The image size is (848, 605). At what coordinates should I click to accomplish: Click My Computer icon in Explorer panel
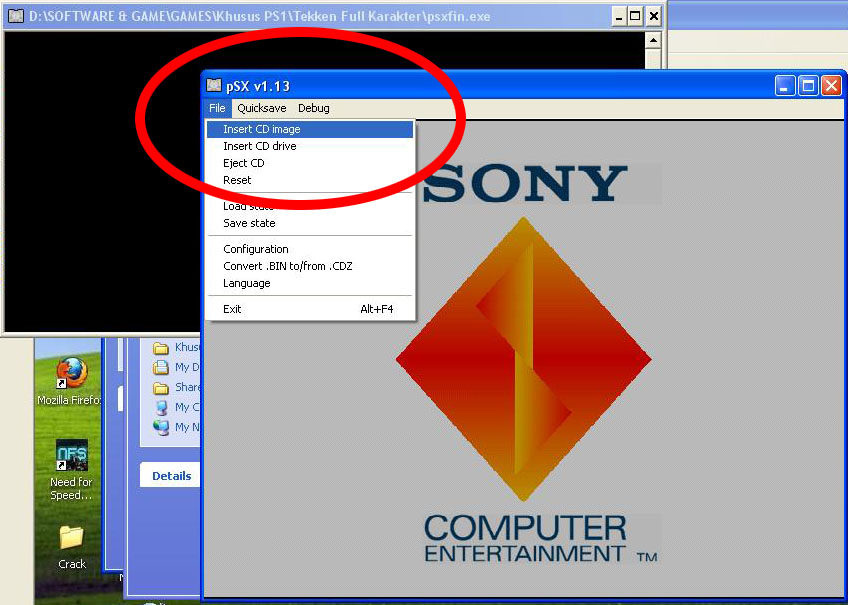(161, 407)
